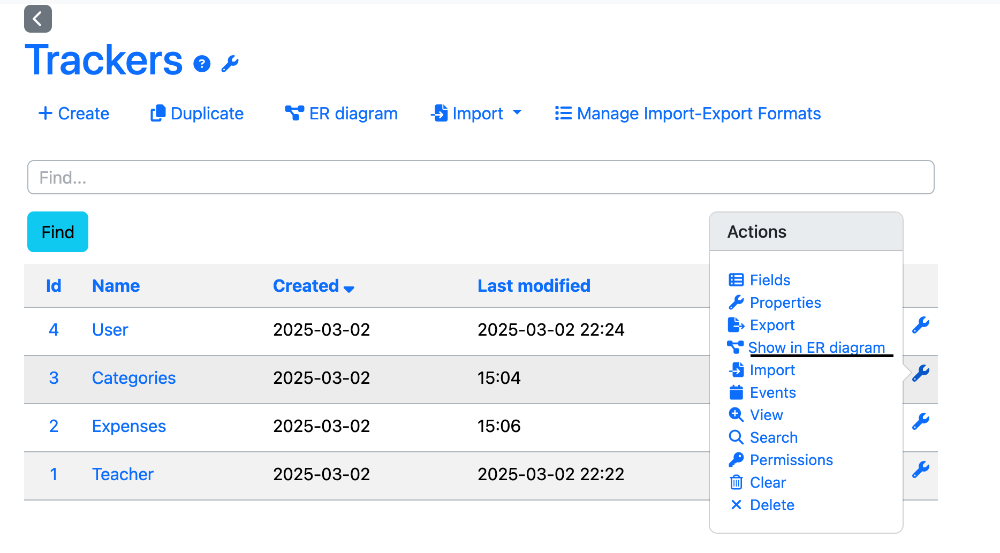Click the cyan Find button
Screen dimensions: 1000x553
[57, 232]
